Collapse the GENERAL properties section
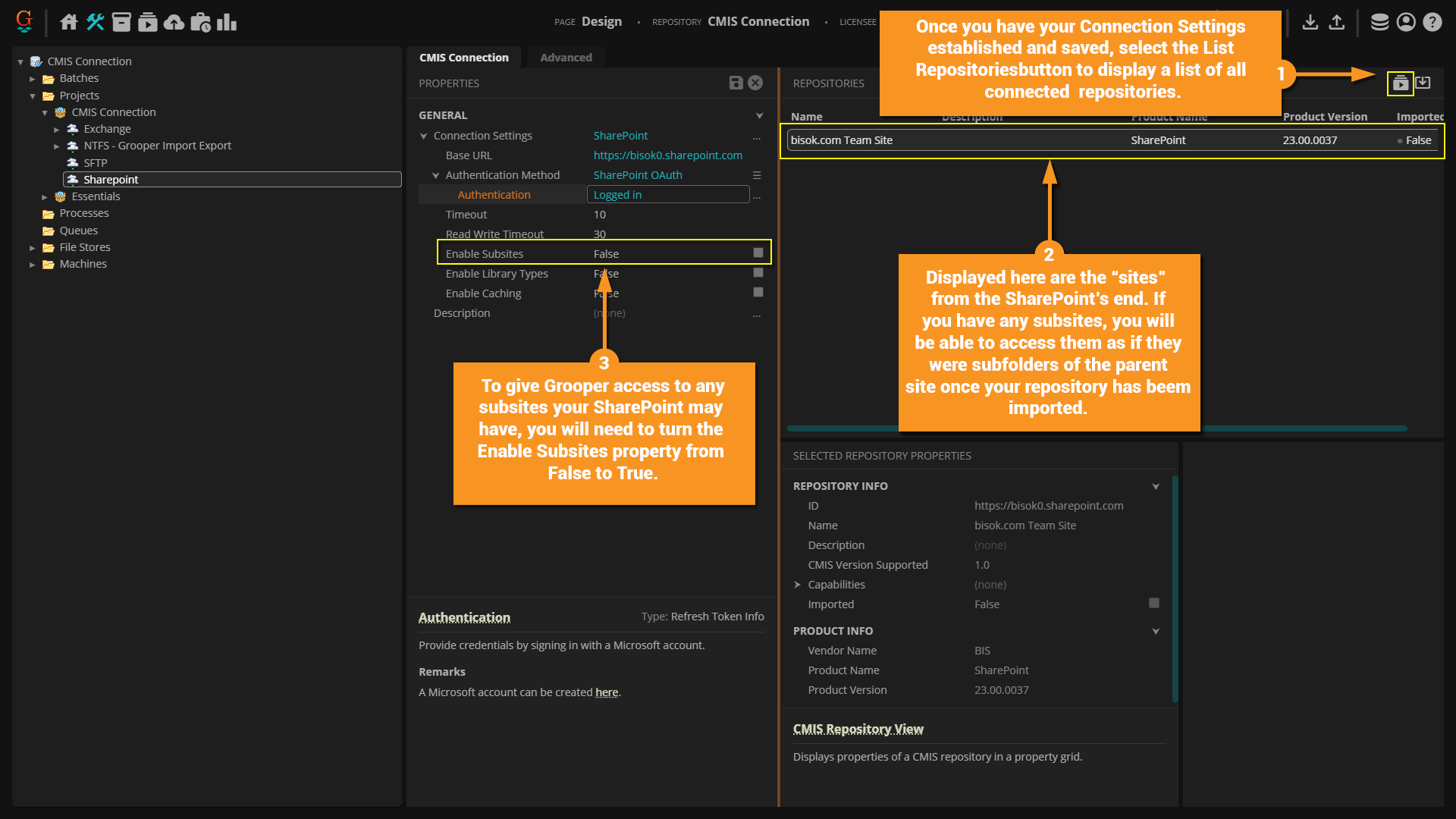 coord(759,115)
